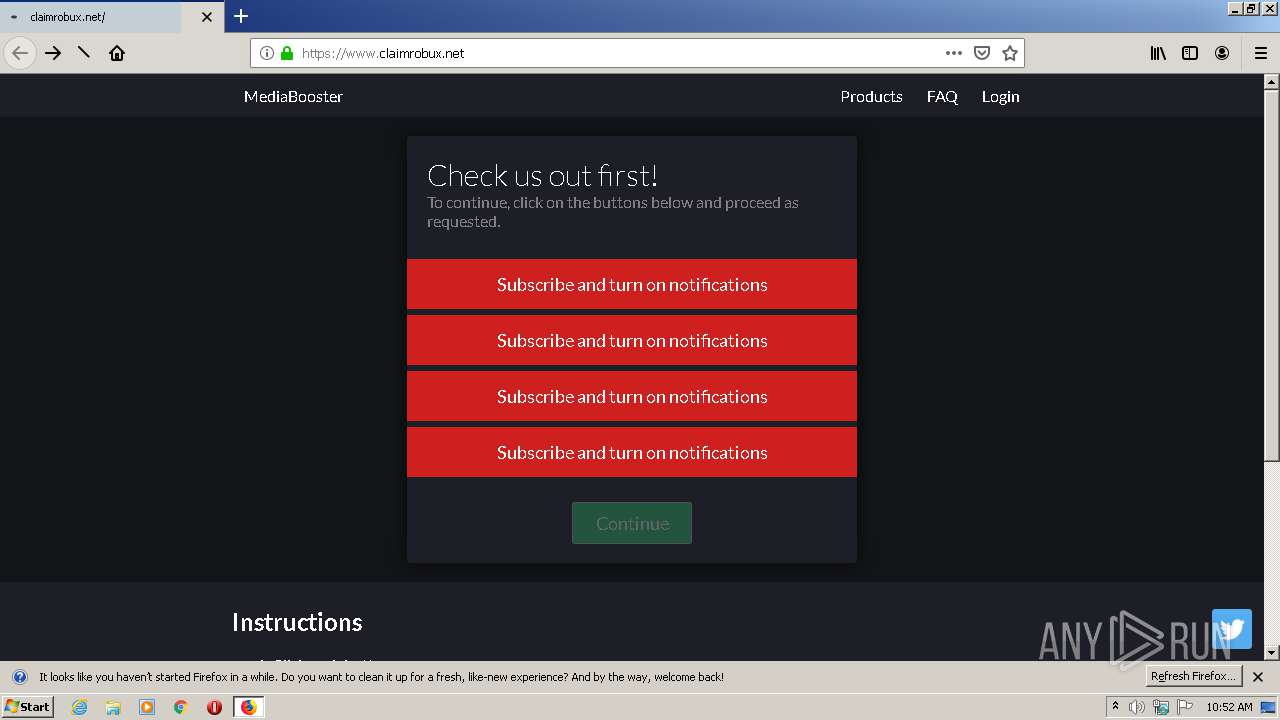Go back using the browser back arrow
The image size is (1280, 720).
pos(20,53)
